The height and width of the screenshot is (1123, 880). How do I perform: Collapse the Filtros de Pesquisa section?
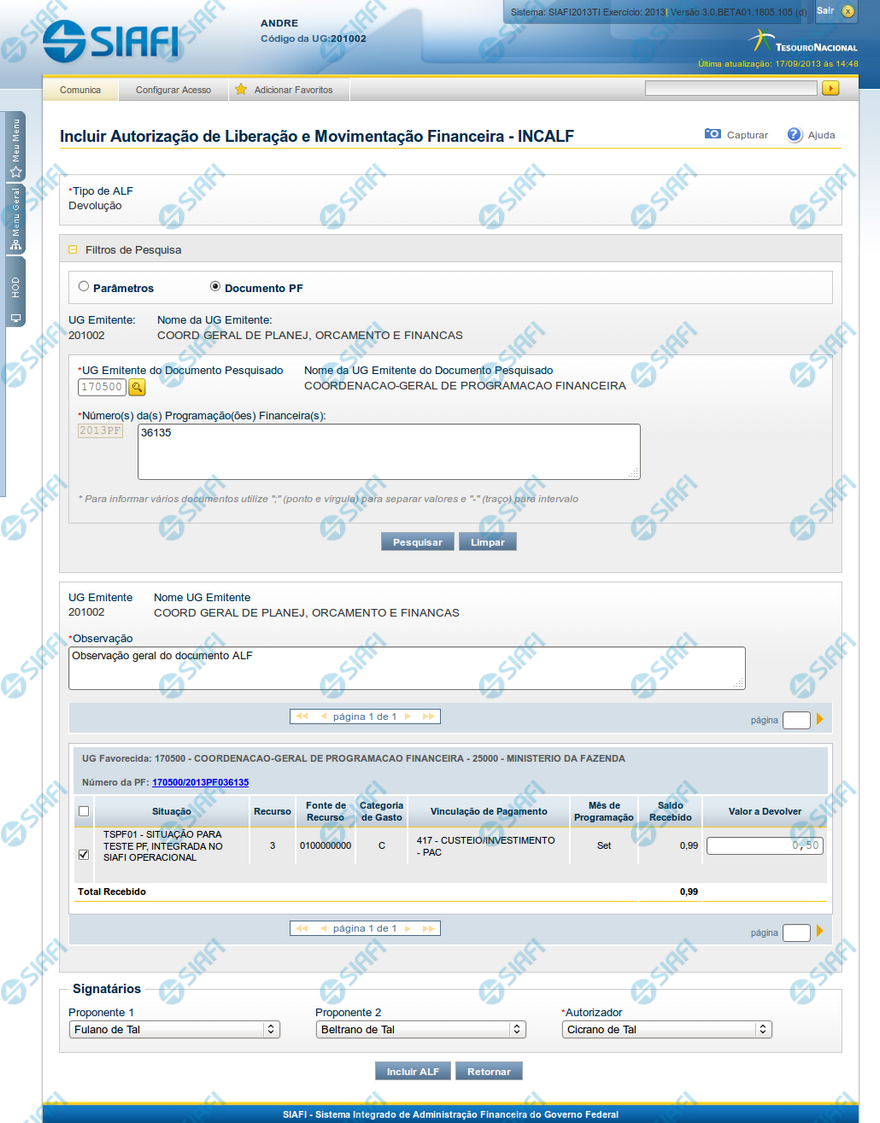(73, 250)
